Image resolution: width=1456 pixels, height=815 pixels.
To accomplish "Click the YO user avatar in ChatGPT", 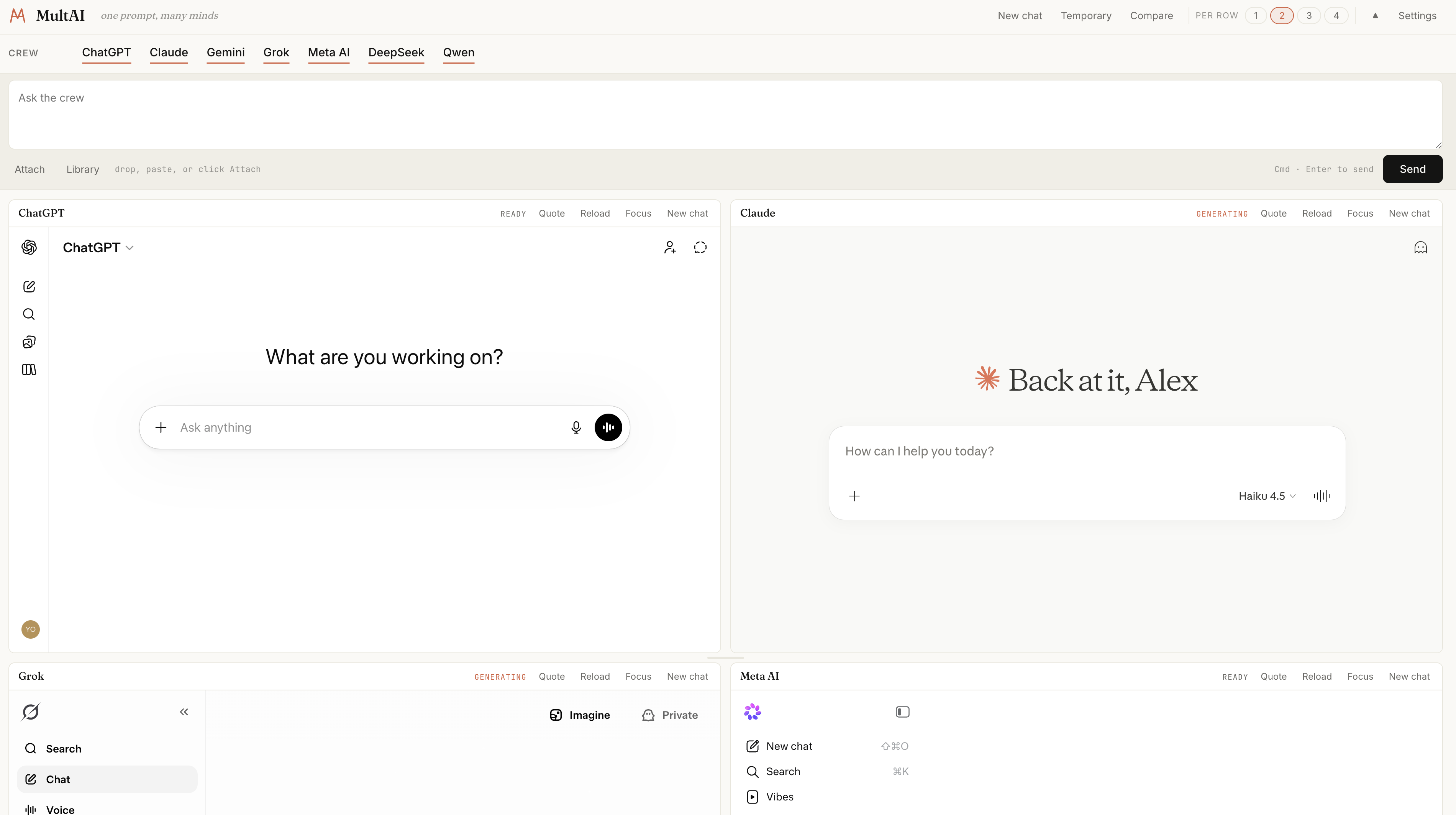I will pyautogui.click(x=31, y=629).
